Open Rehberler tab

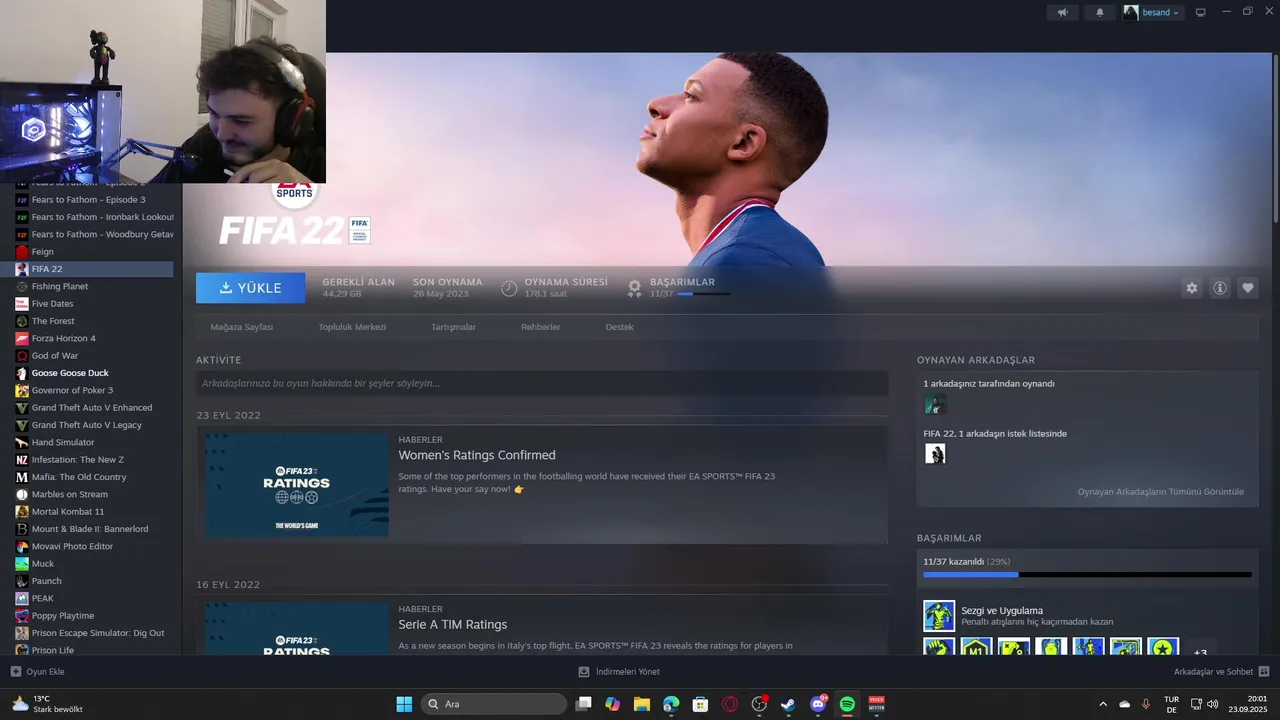point(540,327)
